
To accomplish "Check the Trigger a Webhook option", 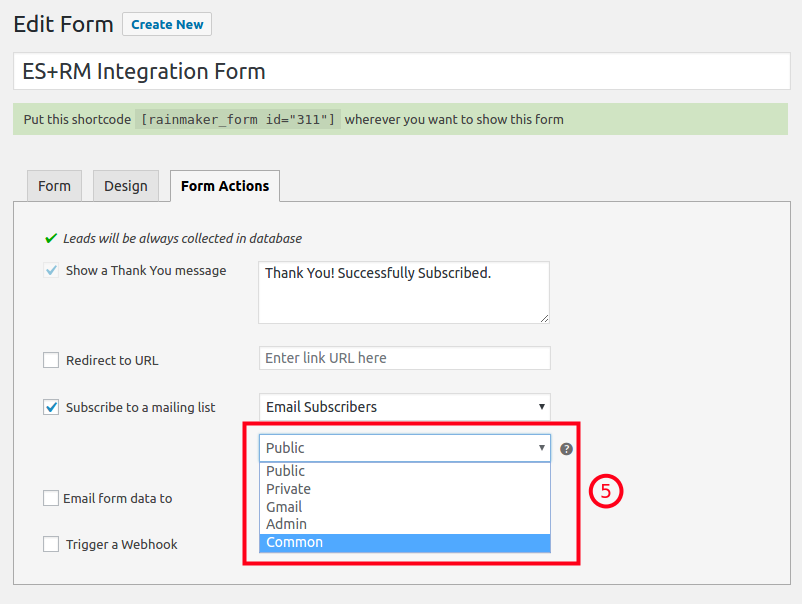I will coord(51,544).
